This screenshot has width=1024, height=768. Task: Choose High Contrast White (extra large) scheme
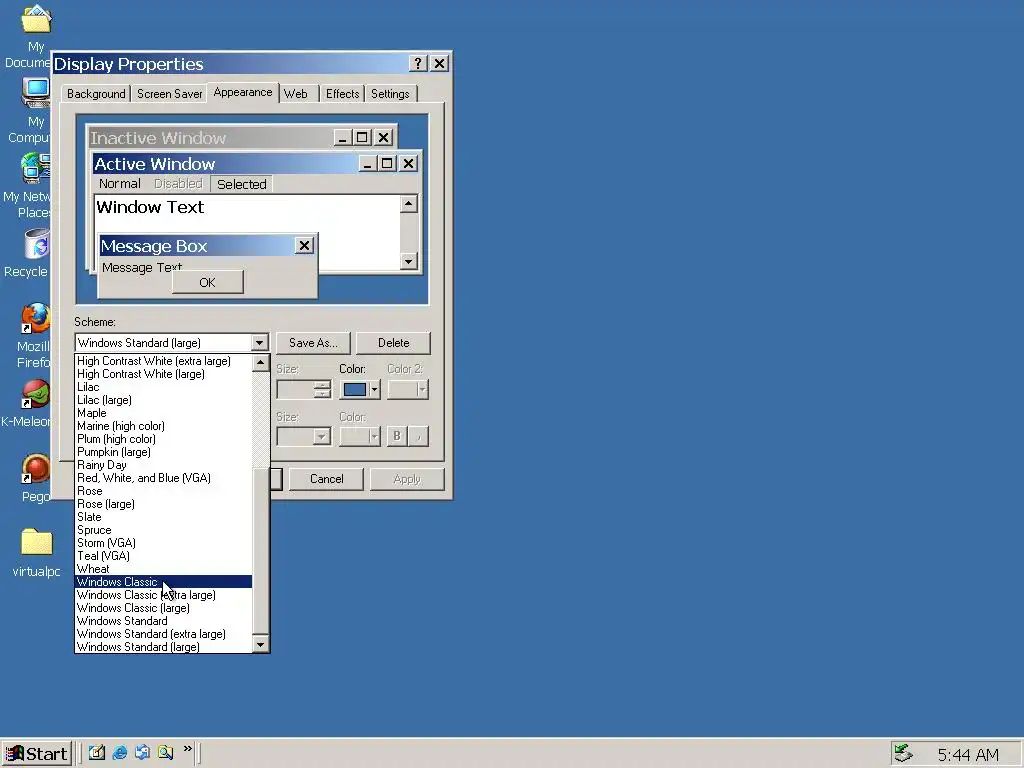[163, 361]
